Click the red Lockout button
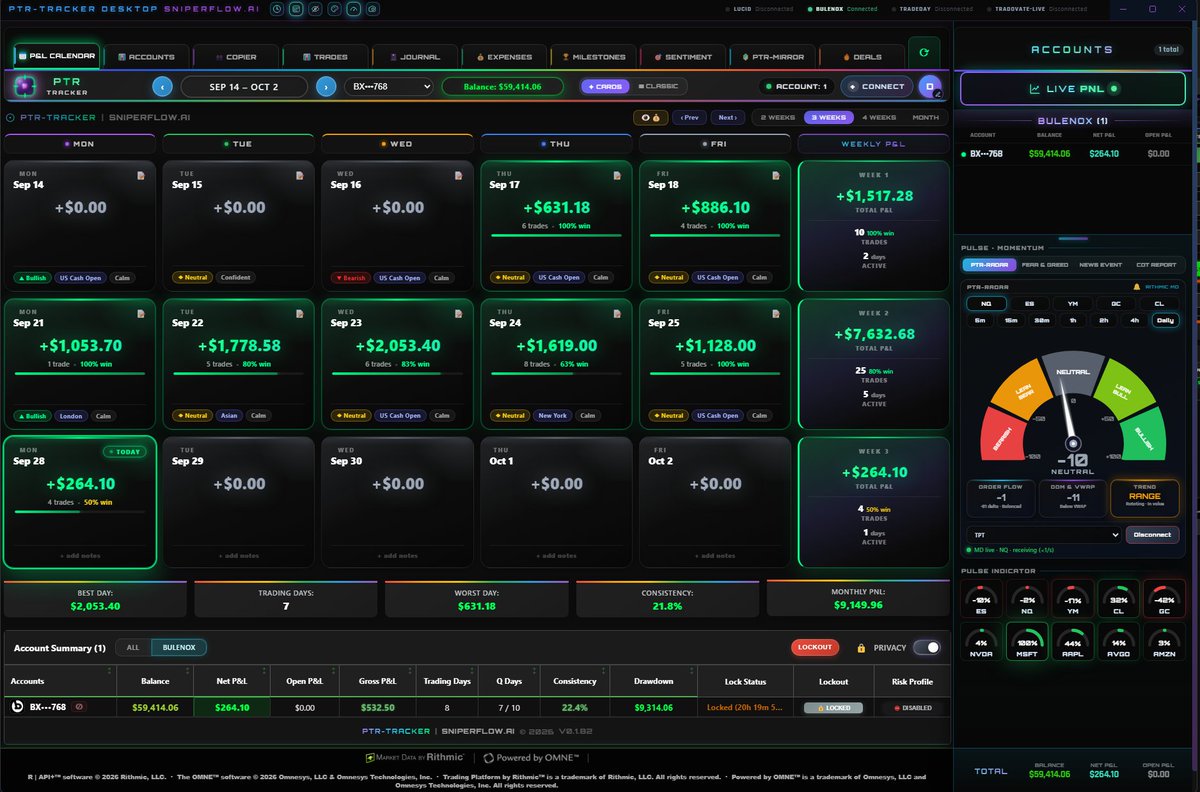Image resolution: width=1200 pixels, height=792 pixels. 815,647
